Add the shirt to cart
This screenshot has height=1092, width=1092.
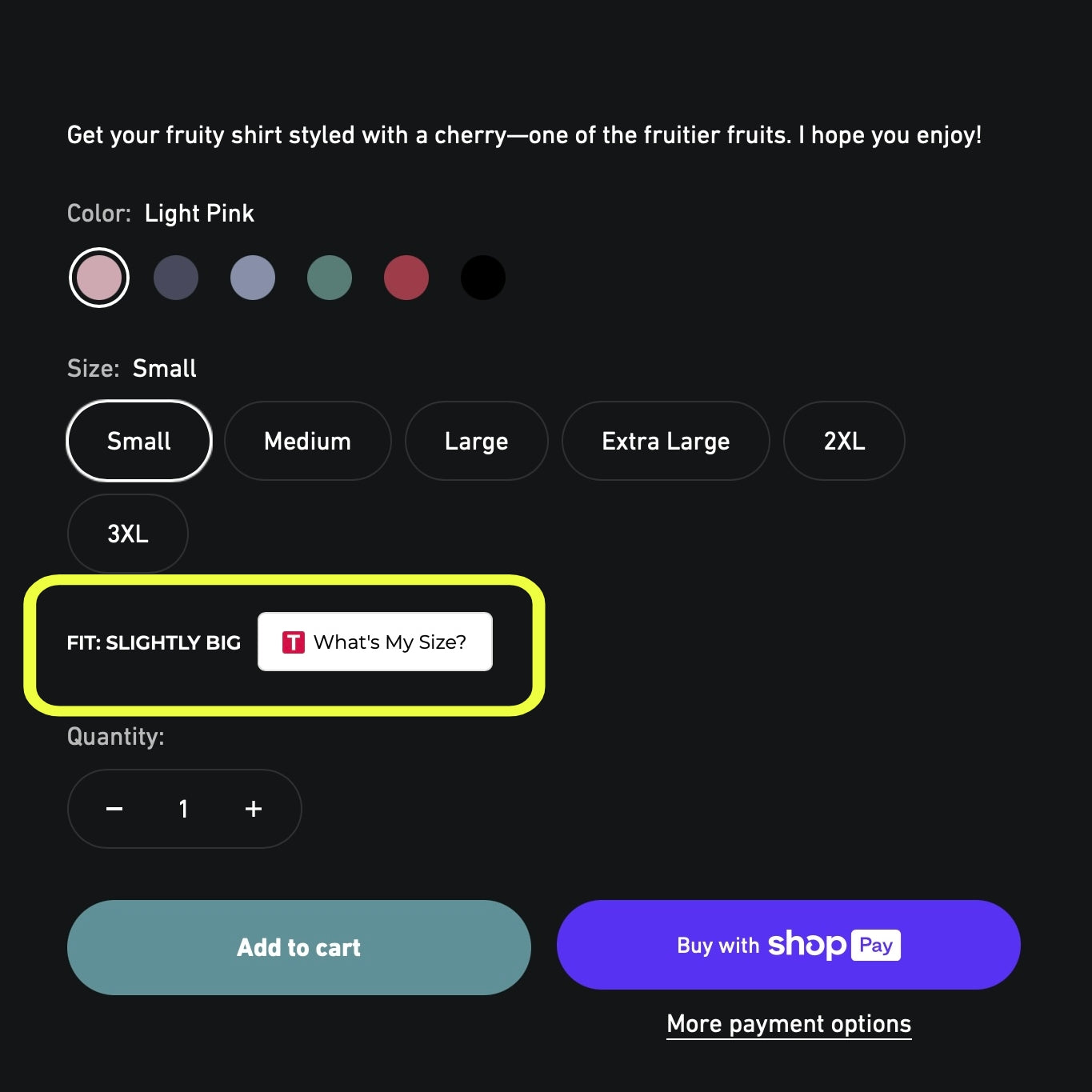[x=299, y=947]
